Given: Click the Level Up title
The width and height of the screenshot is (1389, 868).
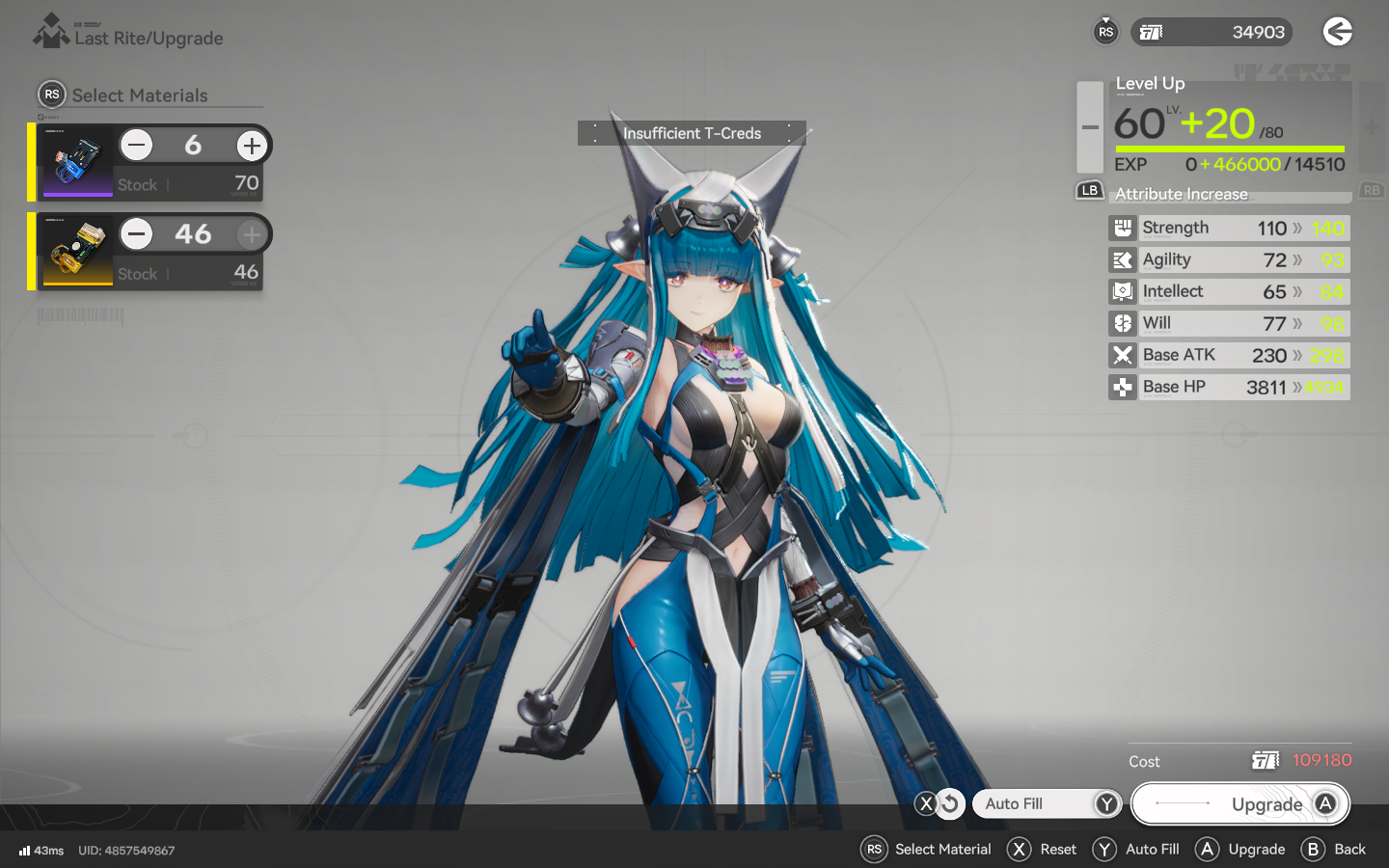Looking at the screenshot, I should click(x=1150, y=84).
